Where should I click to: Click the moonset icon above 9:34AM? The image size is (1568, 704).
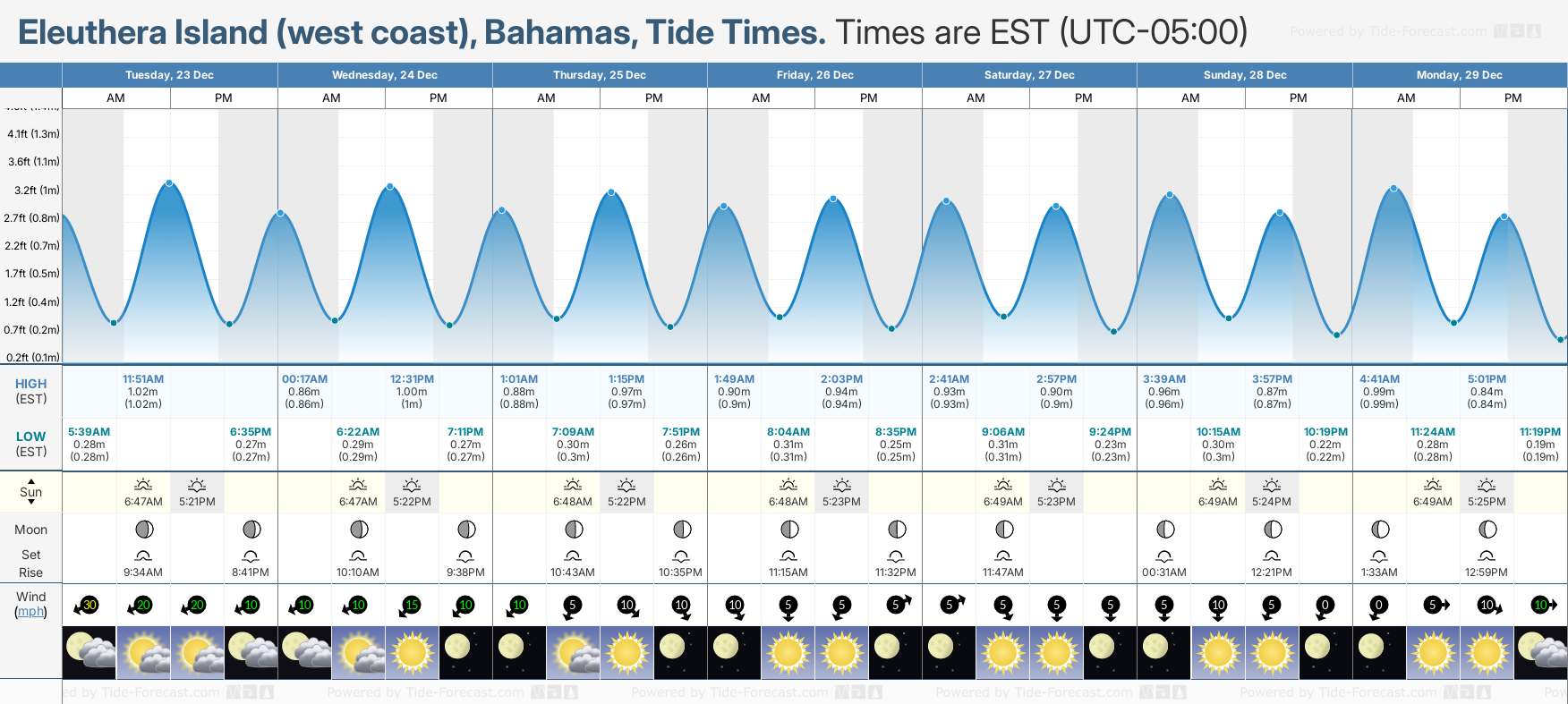pyautogui.click(x=143, y=556)
